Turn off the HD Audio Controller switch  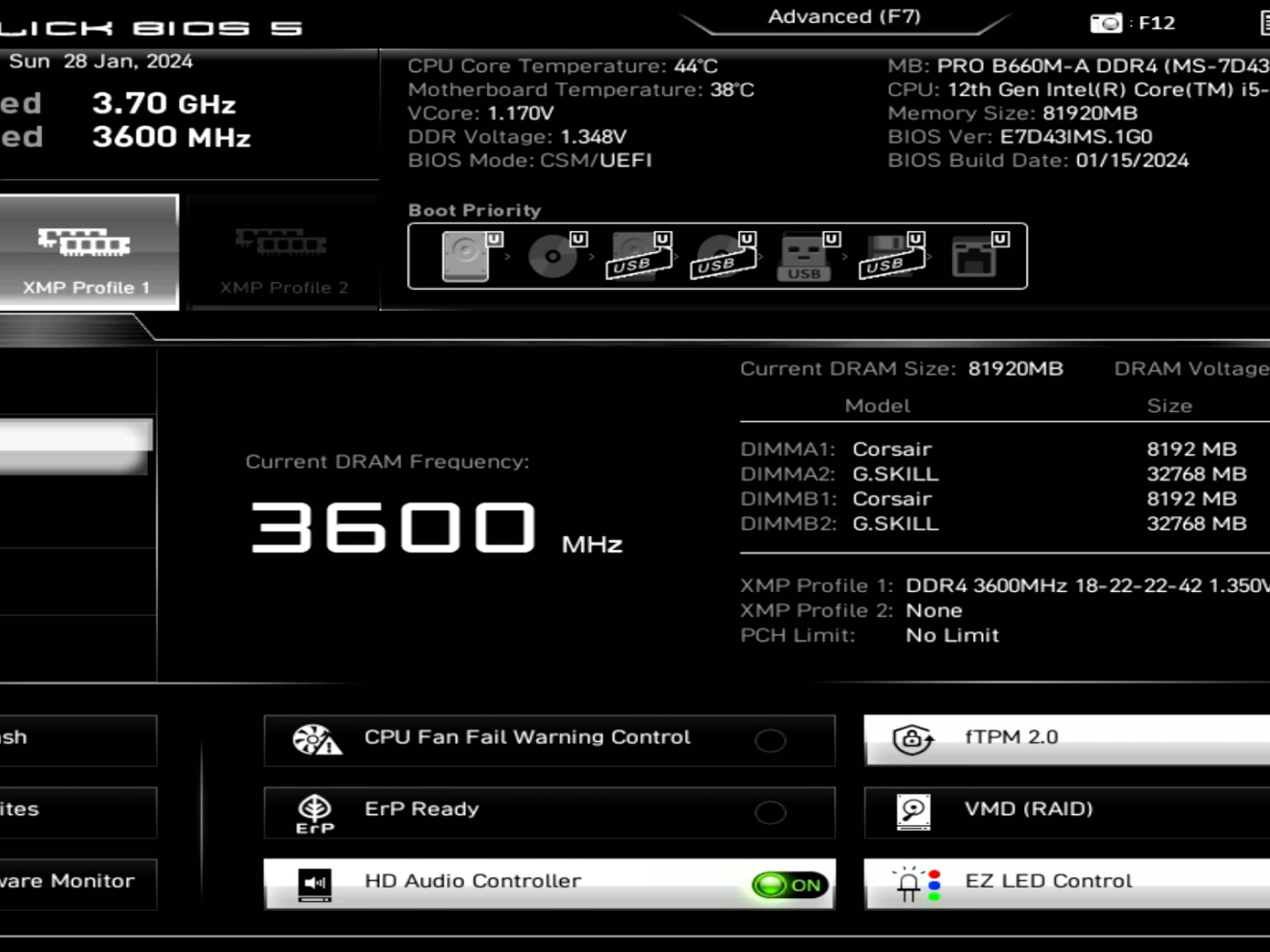coord(790,884)
